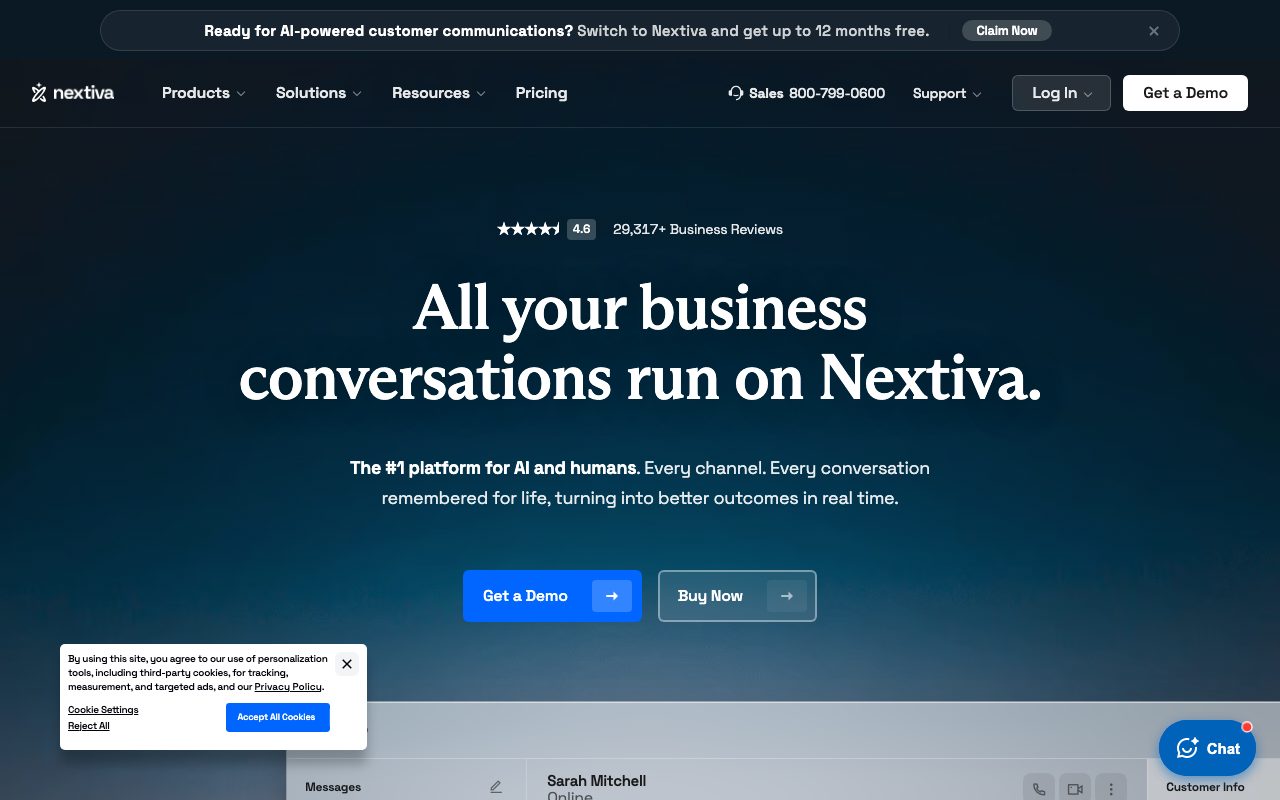Expand the Products menu
The width and height of the screenshot is (1280, 800).
point(204,93)
